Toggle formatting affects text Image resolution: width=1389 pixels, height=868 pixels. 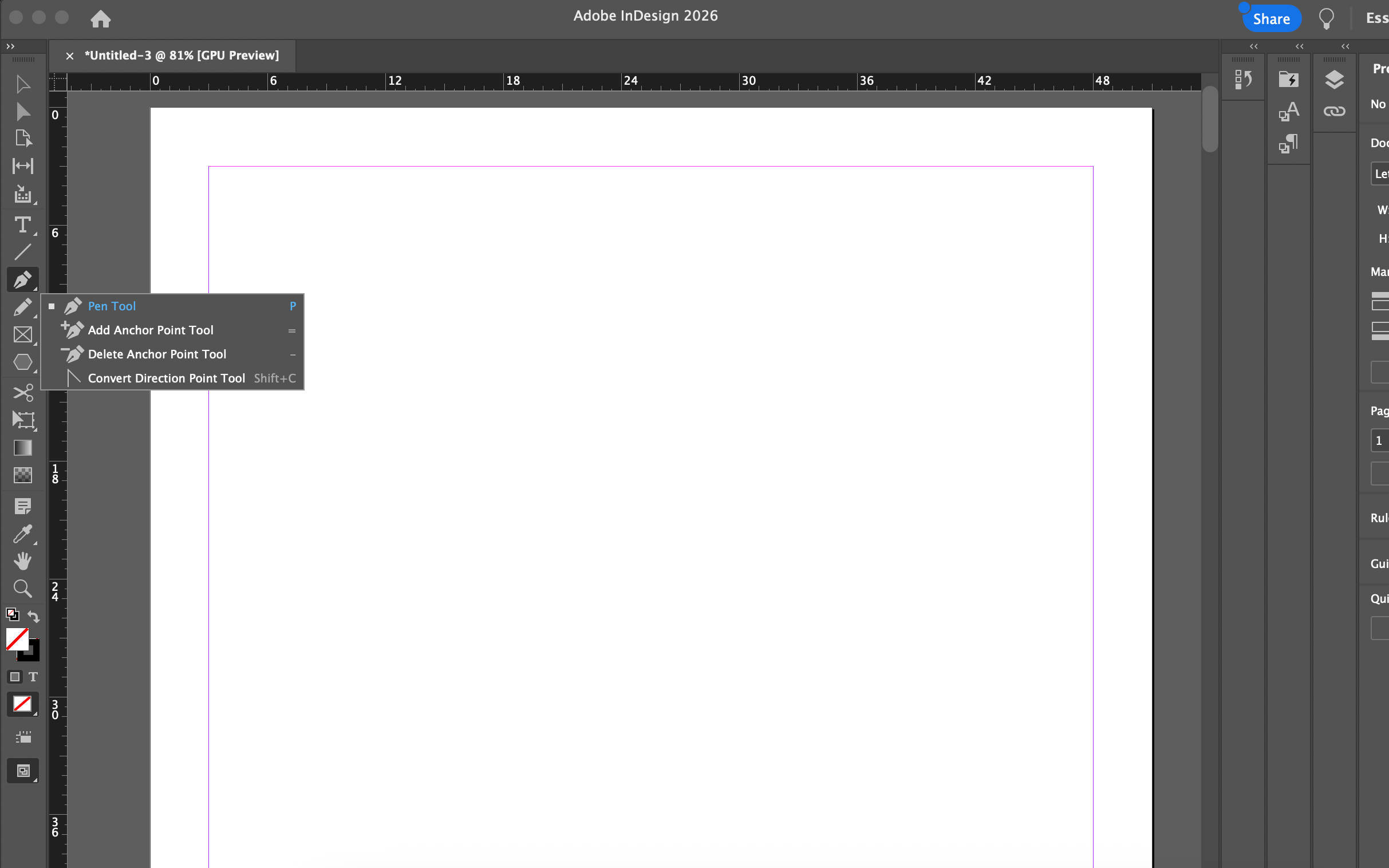tap(33, 677)
